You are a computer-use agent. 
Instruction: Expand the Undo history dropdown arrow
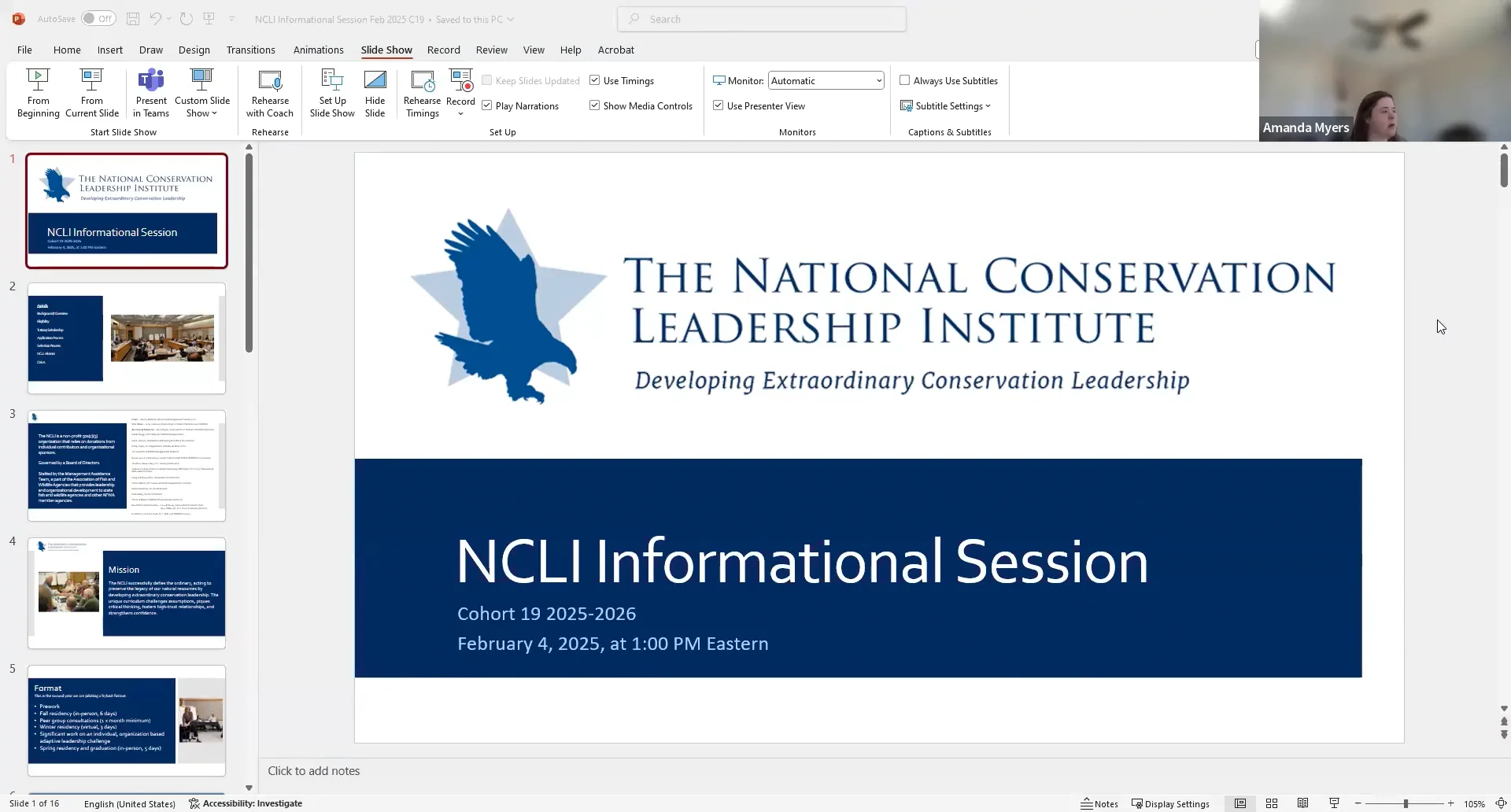coord(168,19)
